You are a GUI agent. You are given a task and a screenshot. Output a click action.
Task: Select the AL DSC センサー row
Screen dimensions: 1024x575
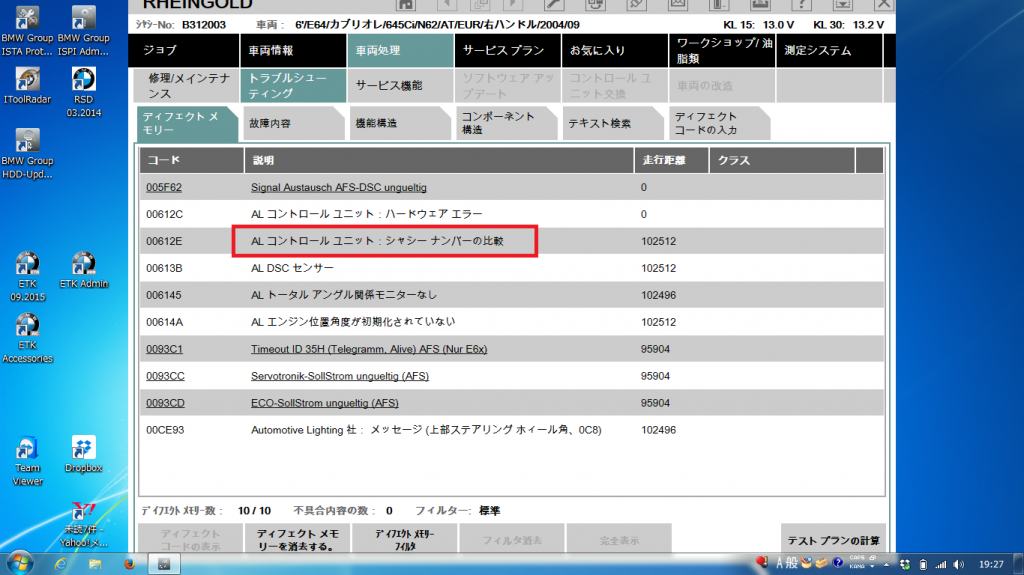tap(511, 268)
